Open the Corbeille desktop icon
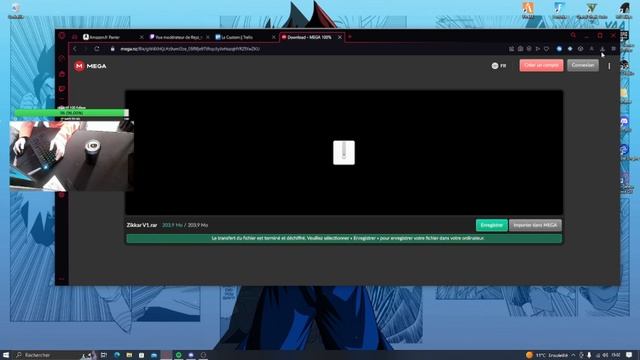This screenshot has width=640, height=360. point(16,11)
